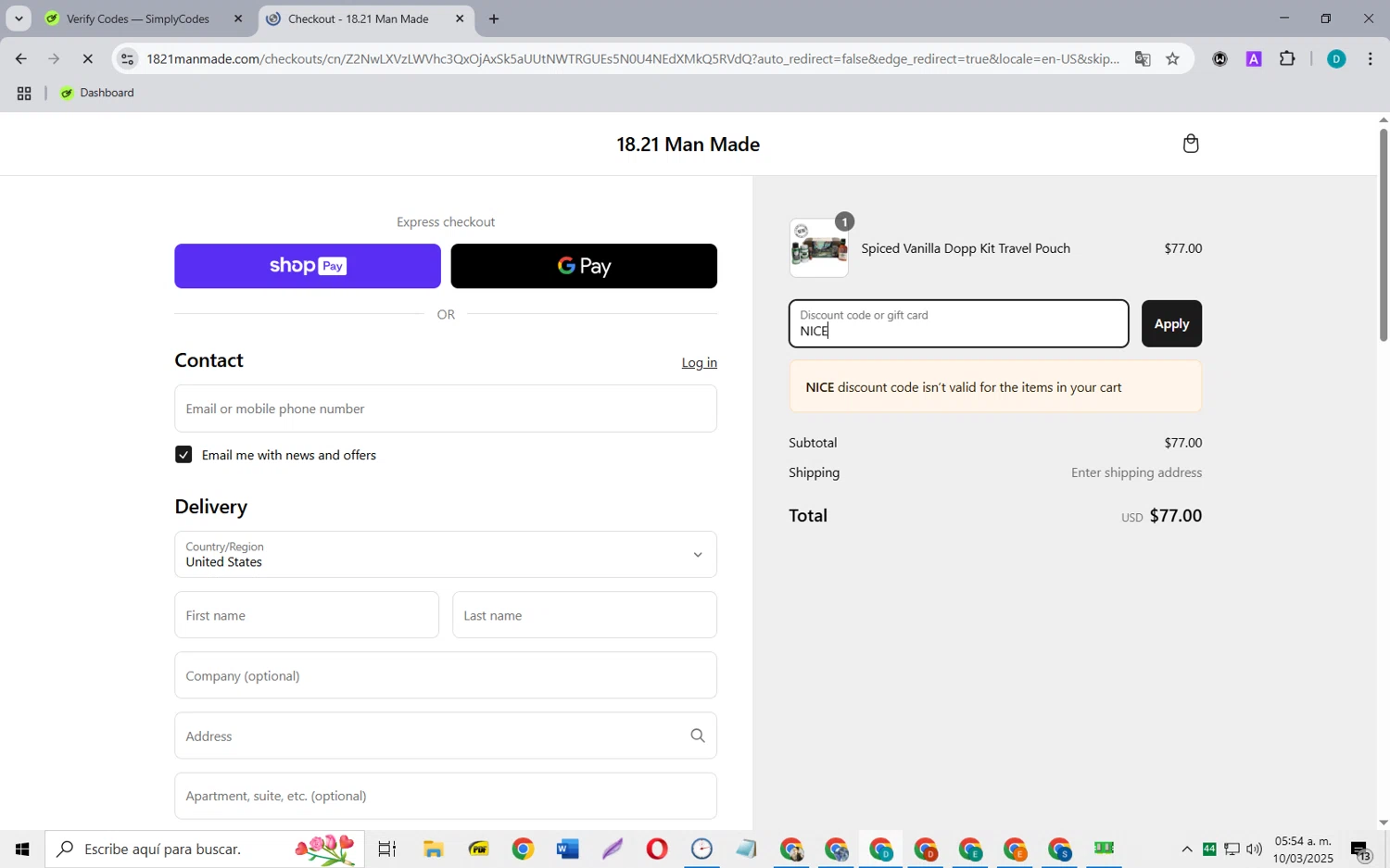The width and height of the screenshot is (1390, 868).
Task: Close the Verify Codes SimplyCodes tab
Action: pos(238,19)
